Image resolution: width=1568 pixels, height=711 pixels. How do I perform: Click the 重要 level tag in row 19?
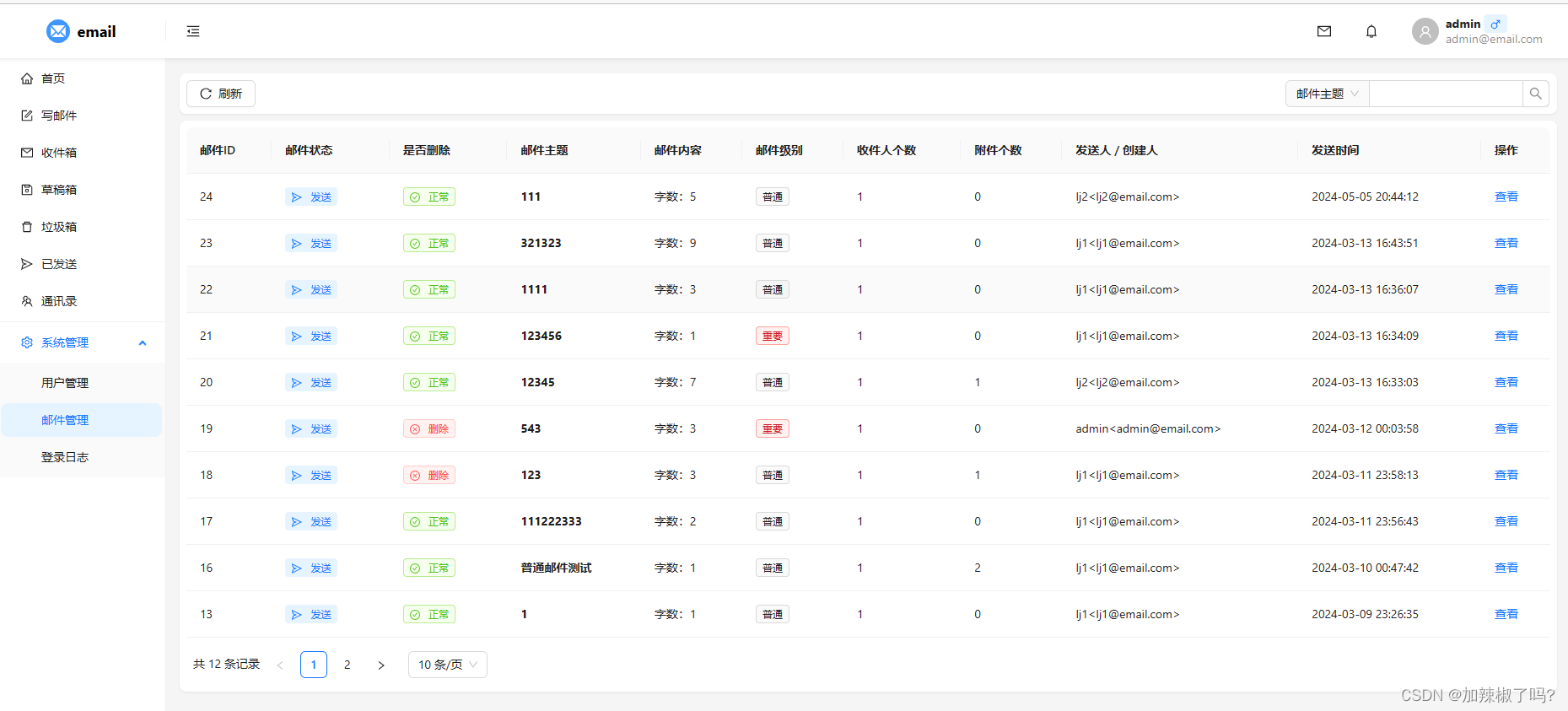pyautogui.click(x=773, y=428)
